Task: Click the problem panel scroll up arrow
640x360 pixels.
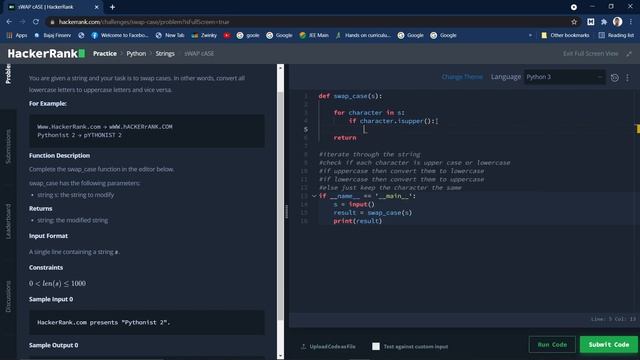Action: tap(280, 68)
